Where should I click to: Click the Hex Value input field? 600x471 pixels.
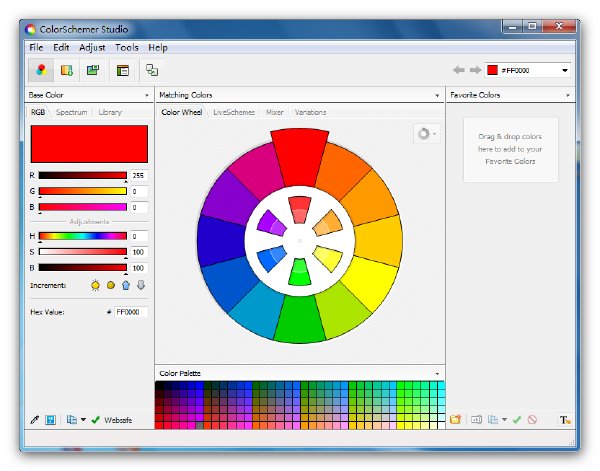131,312
